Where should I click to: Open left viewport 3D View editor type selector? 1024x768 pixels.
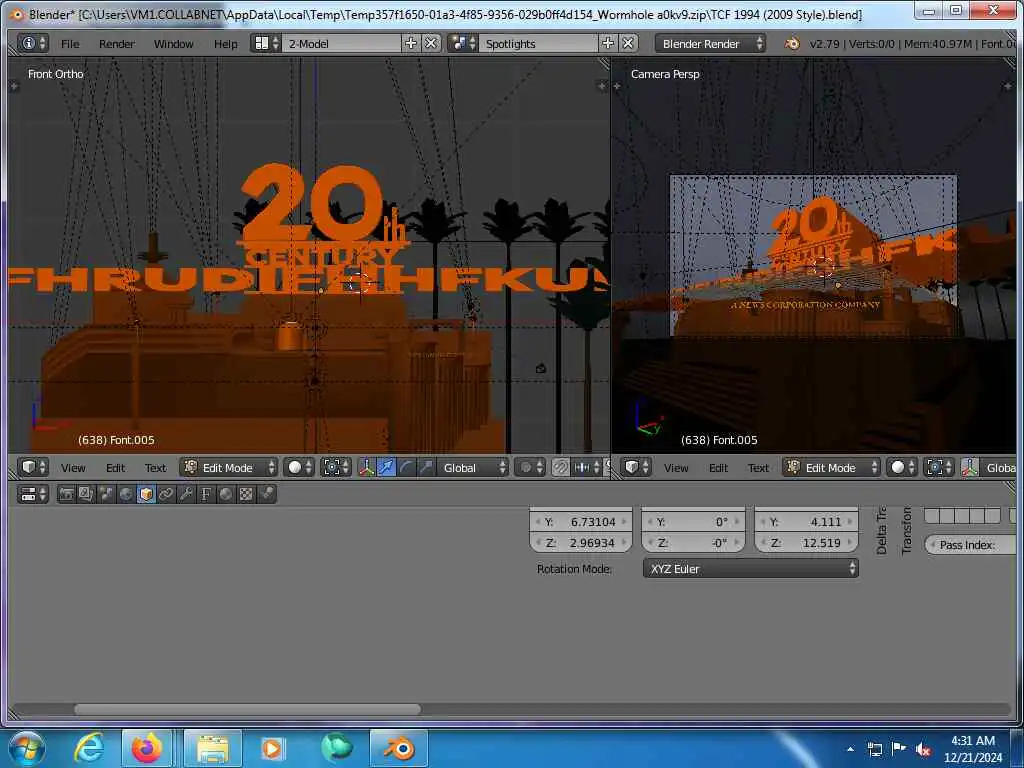[x=33, y=468]
